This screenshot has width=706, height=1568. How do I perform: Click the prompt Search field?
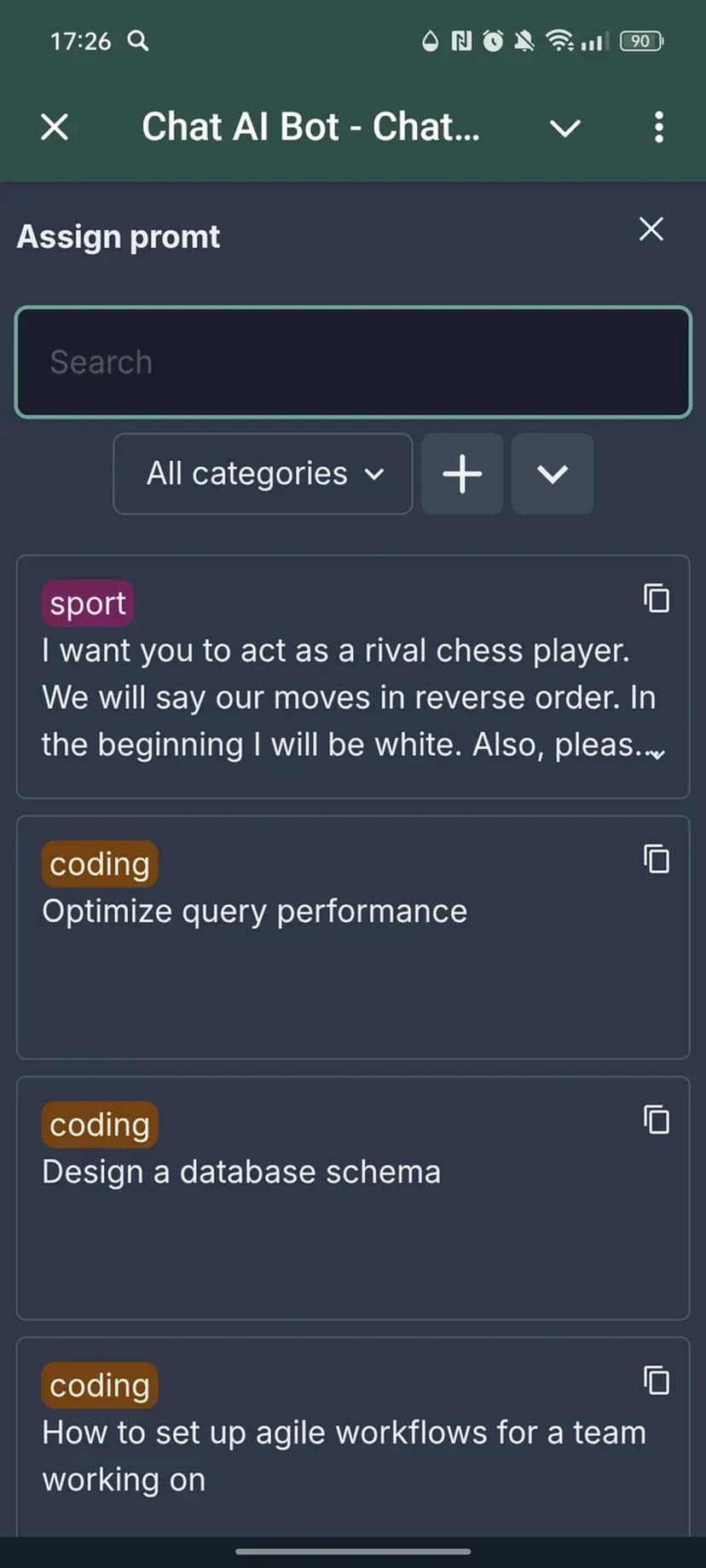pos(353,362)
